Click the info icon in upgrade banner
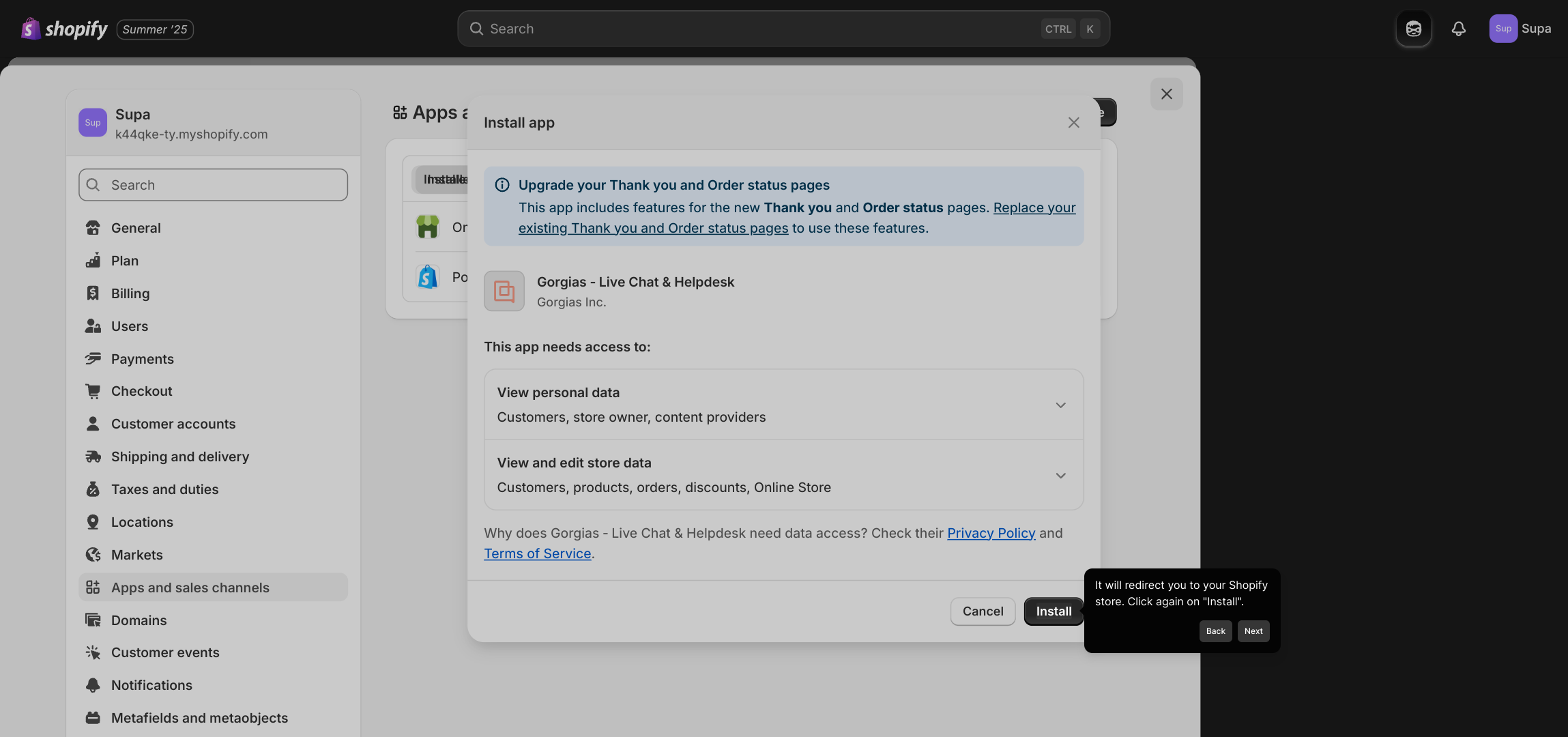 [502, 185]
